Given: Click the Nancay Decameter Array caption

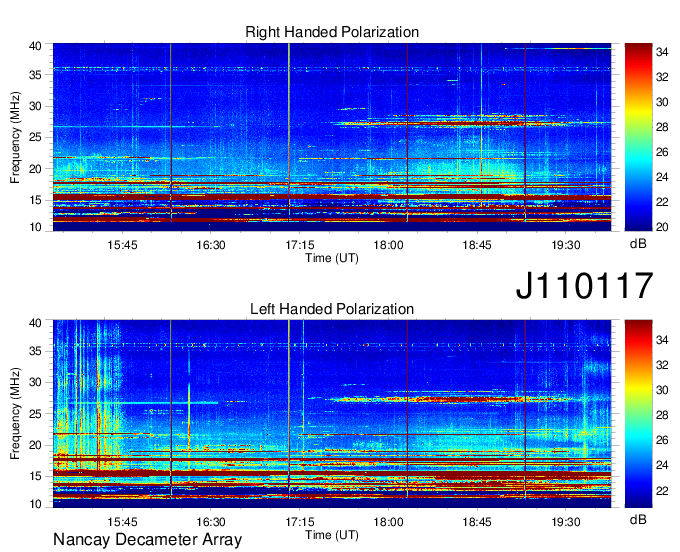Looking at the screenshot, I should [147, 539].
